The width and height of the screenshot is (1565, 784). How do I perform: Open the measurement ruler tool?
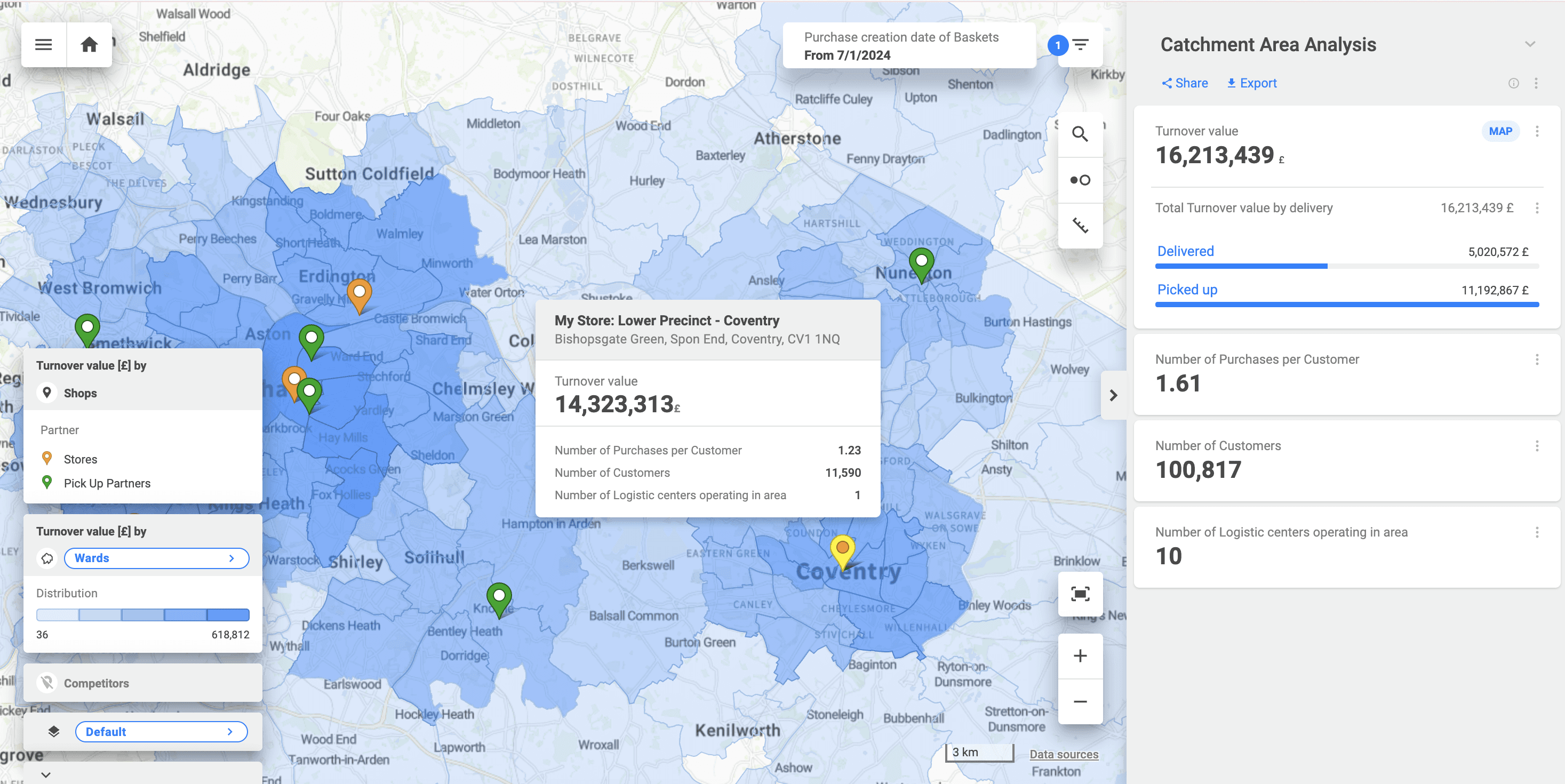coord(1080,225)
